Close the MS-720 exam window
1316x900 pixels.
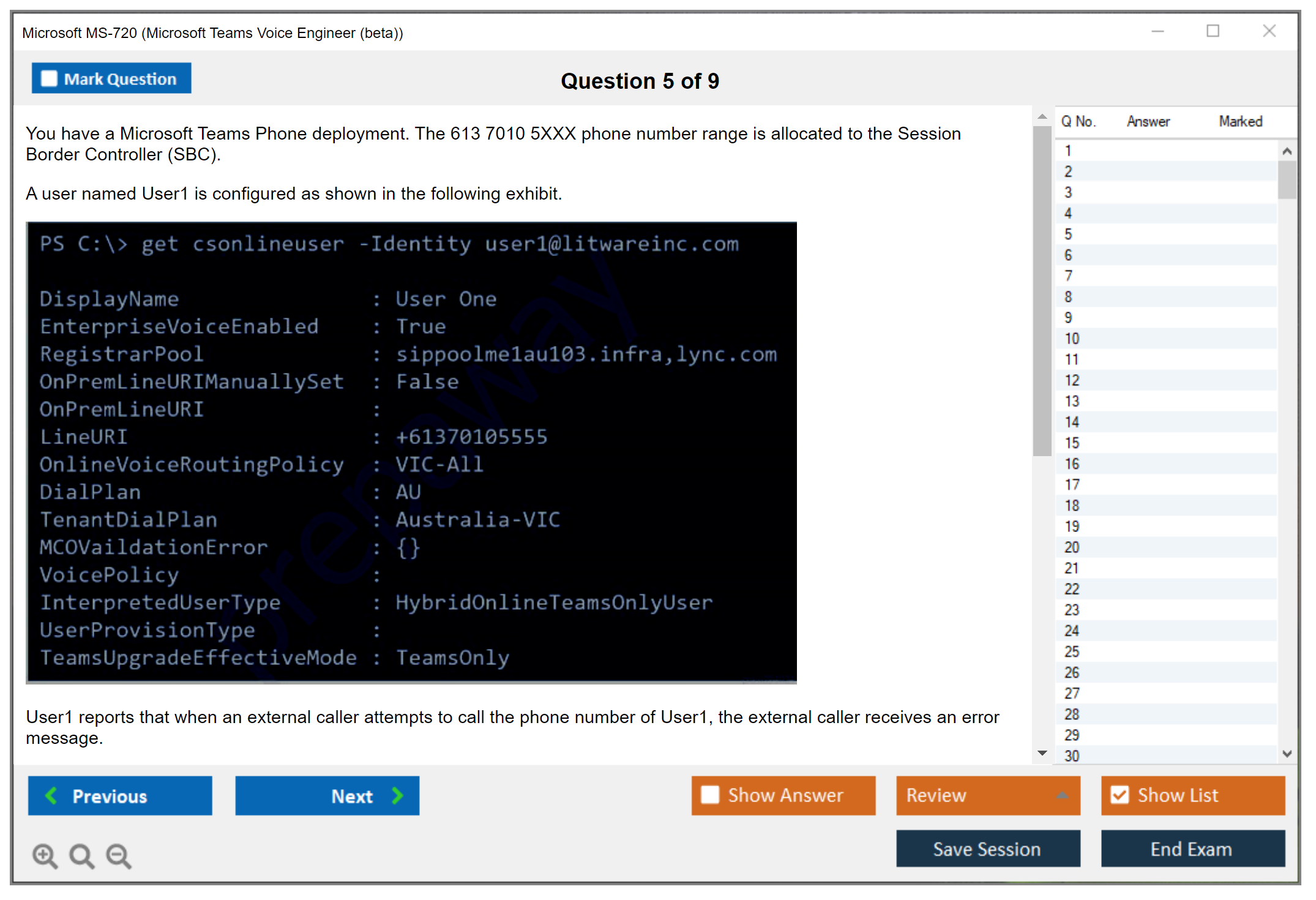[x=1269, y=31]
